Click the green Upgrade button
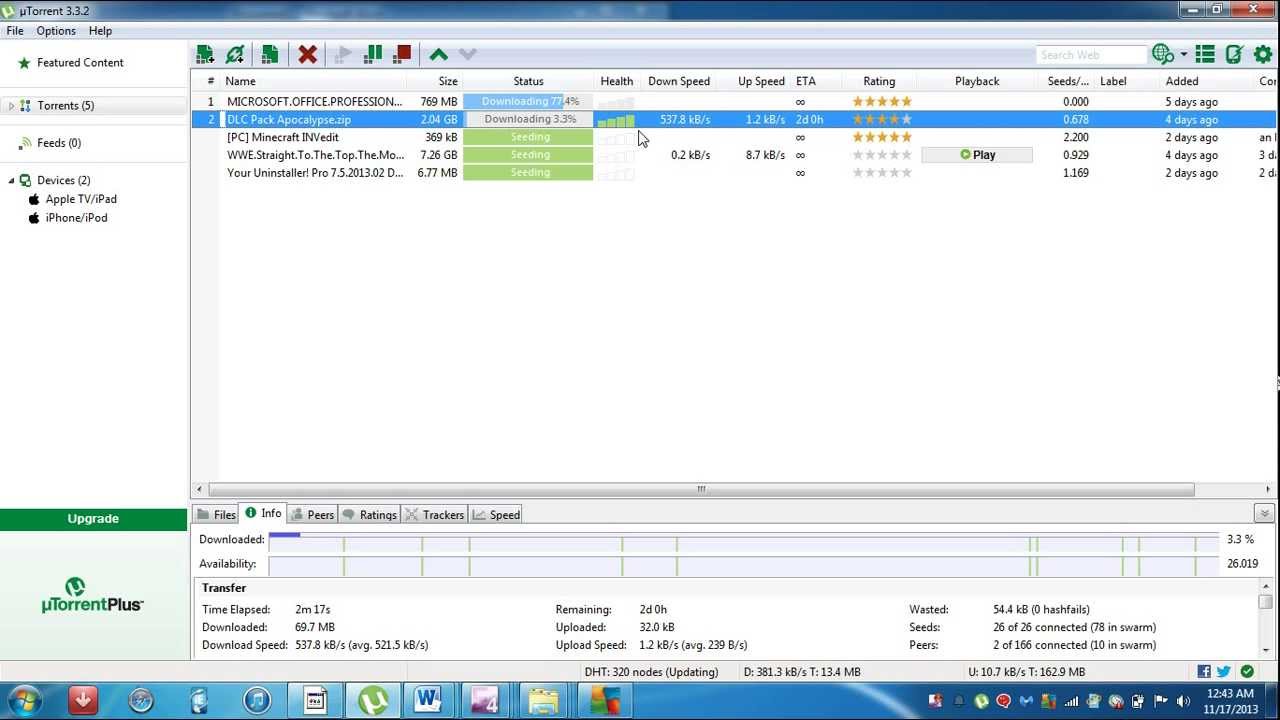 pos(93,519)
